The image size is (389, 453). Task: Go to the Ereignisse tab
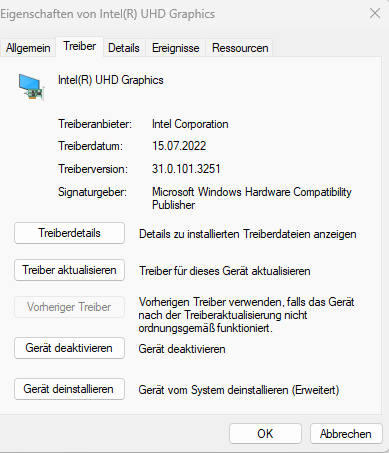(176, 48)
